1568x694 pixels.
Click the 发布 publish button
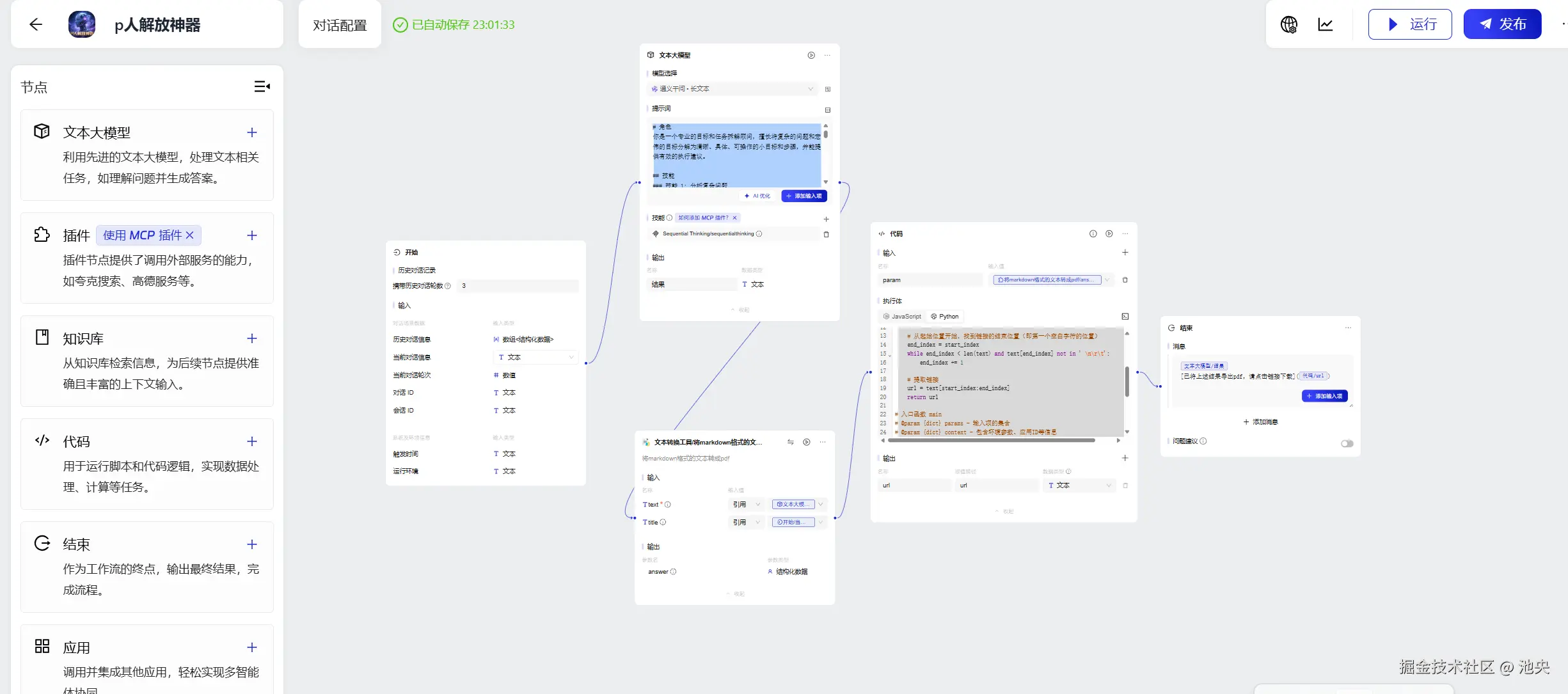pos(1502,24)
